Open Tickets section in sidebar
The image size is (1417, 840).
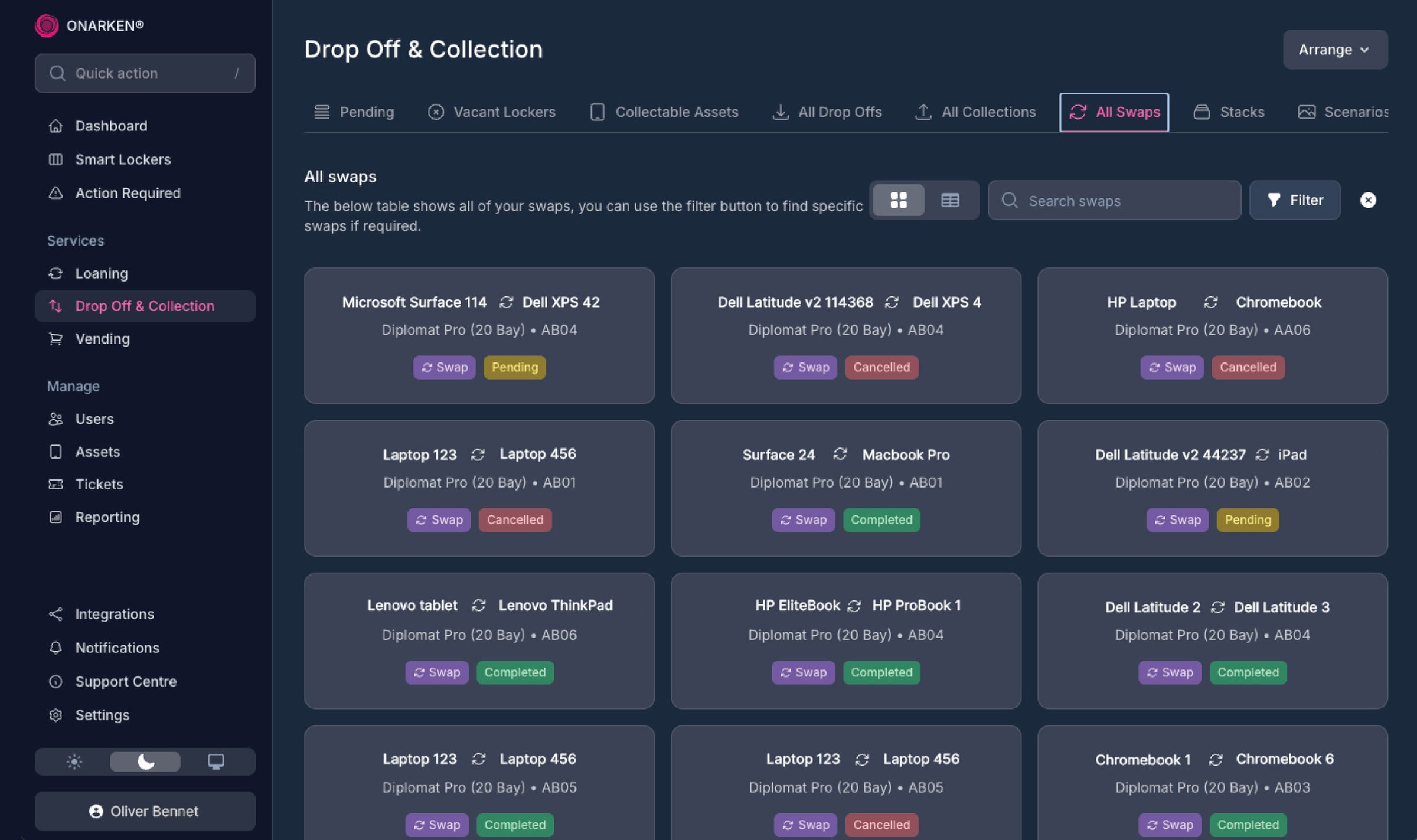99,484
